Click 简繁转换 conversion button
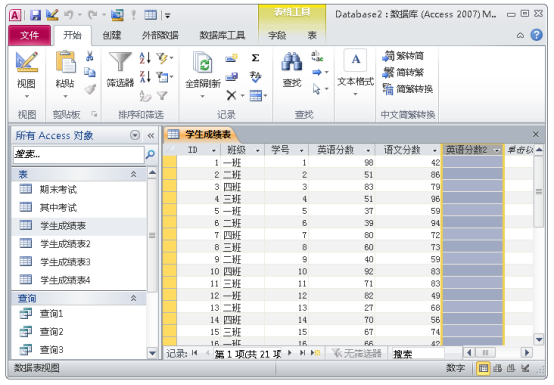This screenshot has width=554, height=385. point(407,89)
